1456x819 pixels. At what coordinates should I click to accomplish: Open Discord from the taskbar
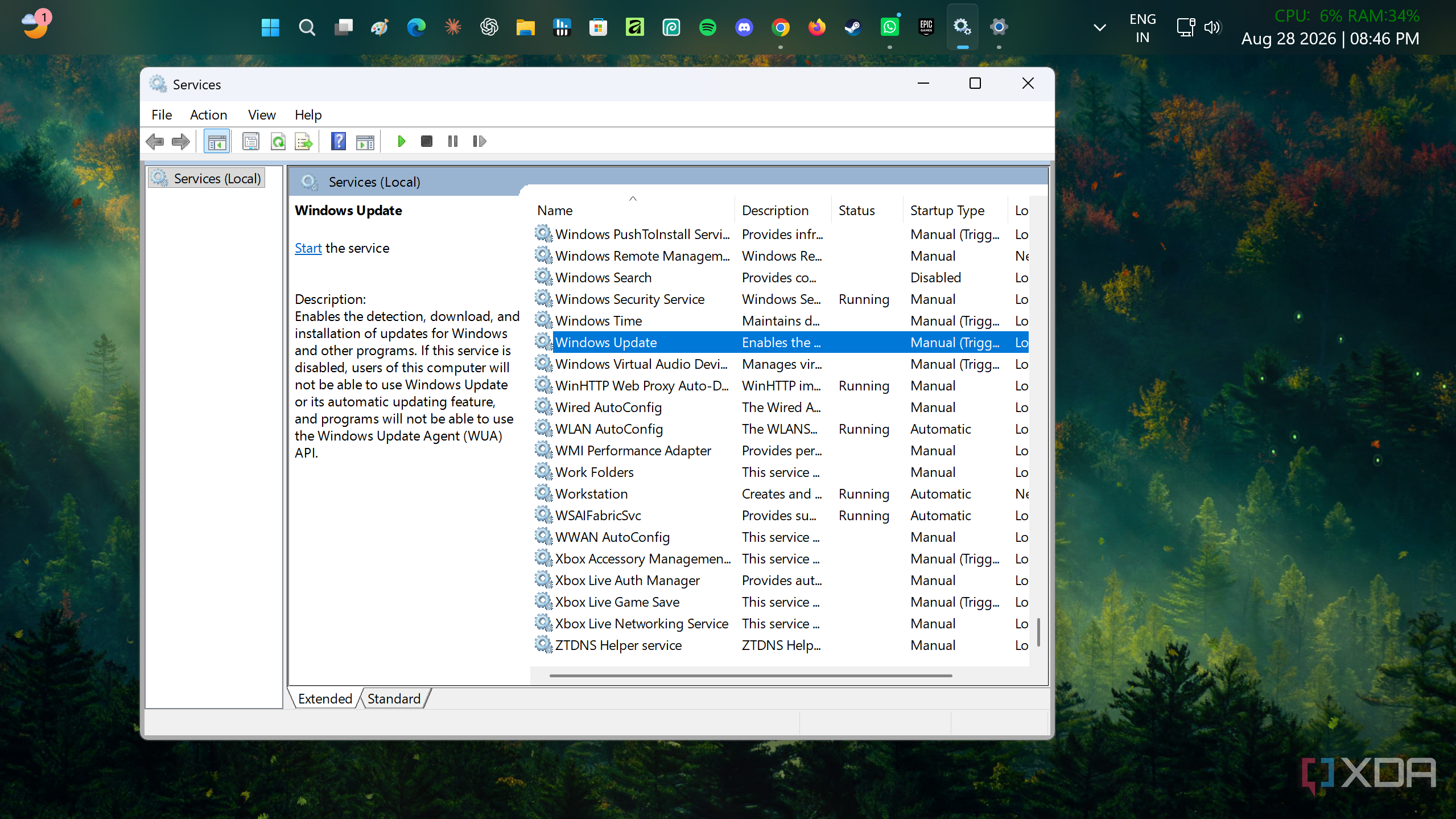pyautogui.click(x=744, y=27)
